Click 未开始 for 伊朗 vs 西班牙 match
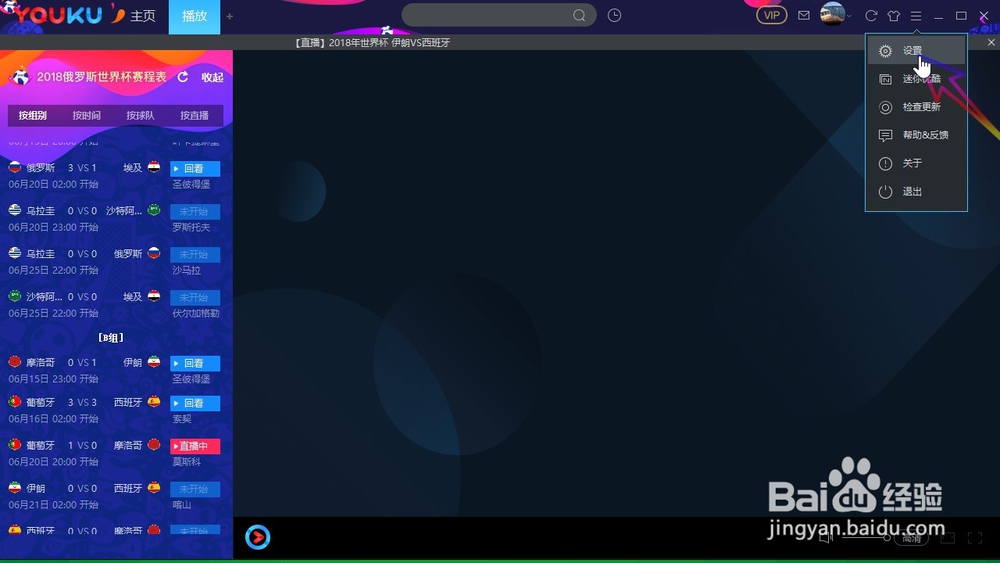 click(x=195, y=489)
